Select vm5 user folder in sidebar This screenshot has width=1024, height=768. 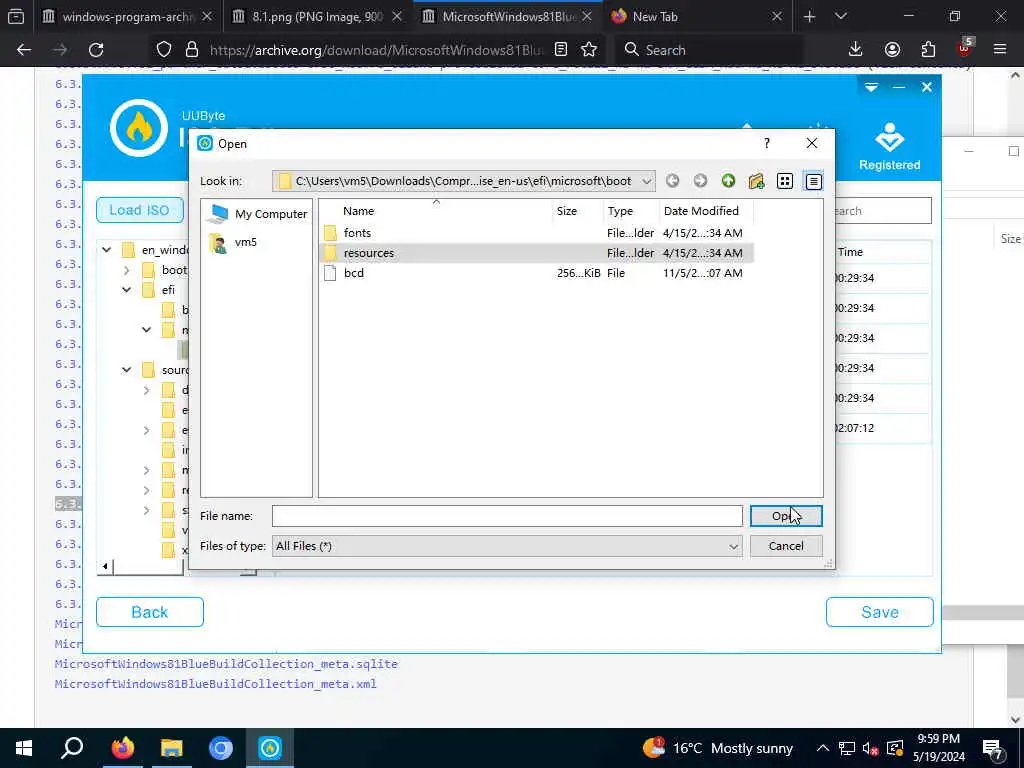click(x=235, y=242)
